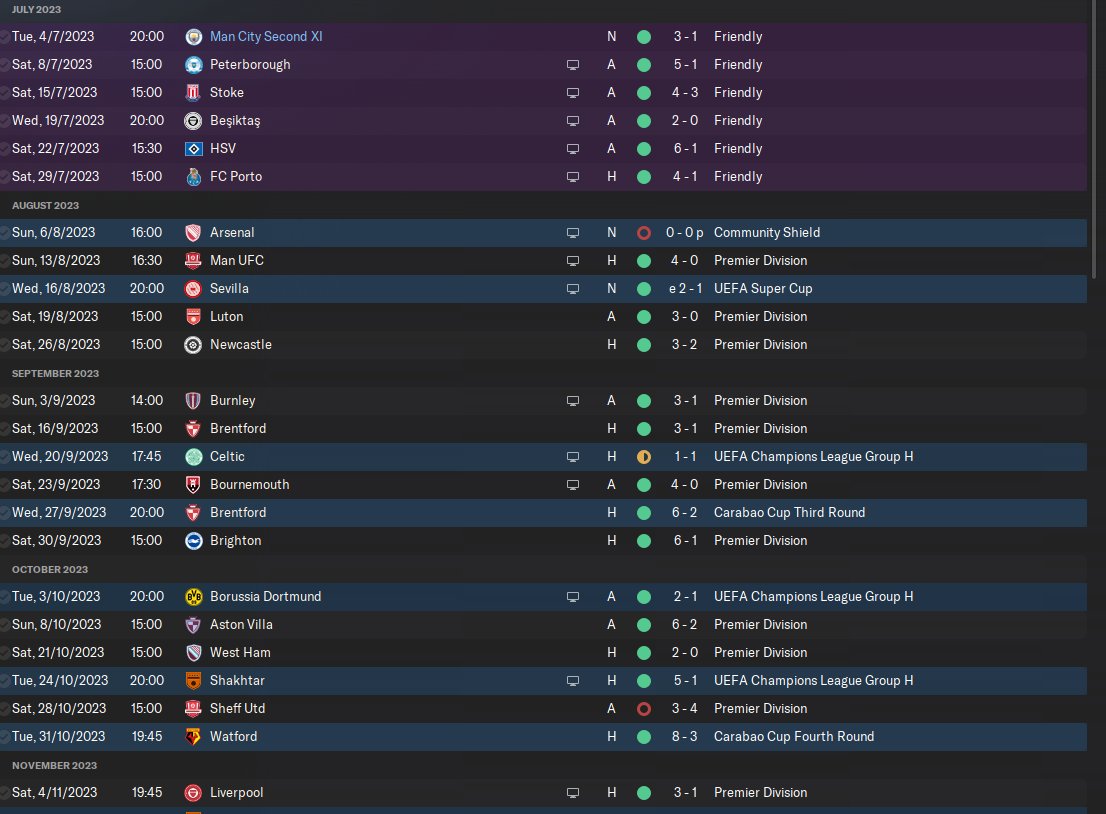Click the Borussia Dortmund yellow badge
This screenshot has height=814, width=1106.
194,597
